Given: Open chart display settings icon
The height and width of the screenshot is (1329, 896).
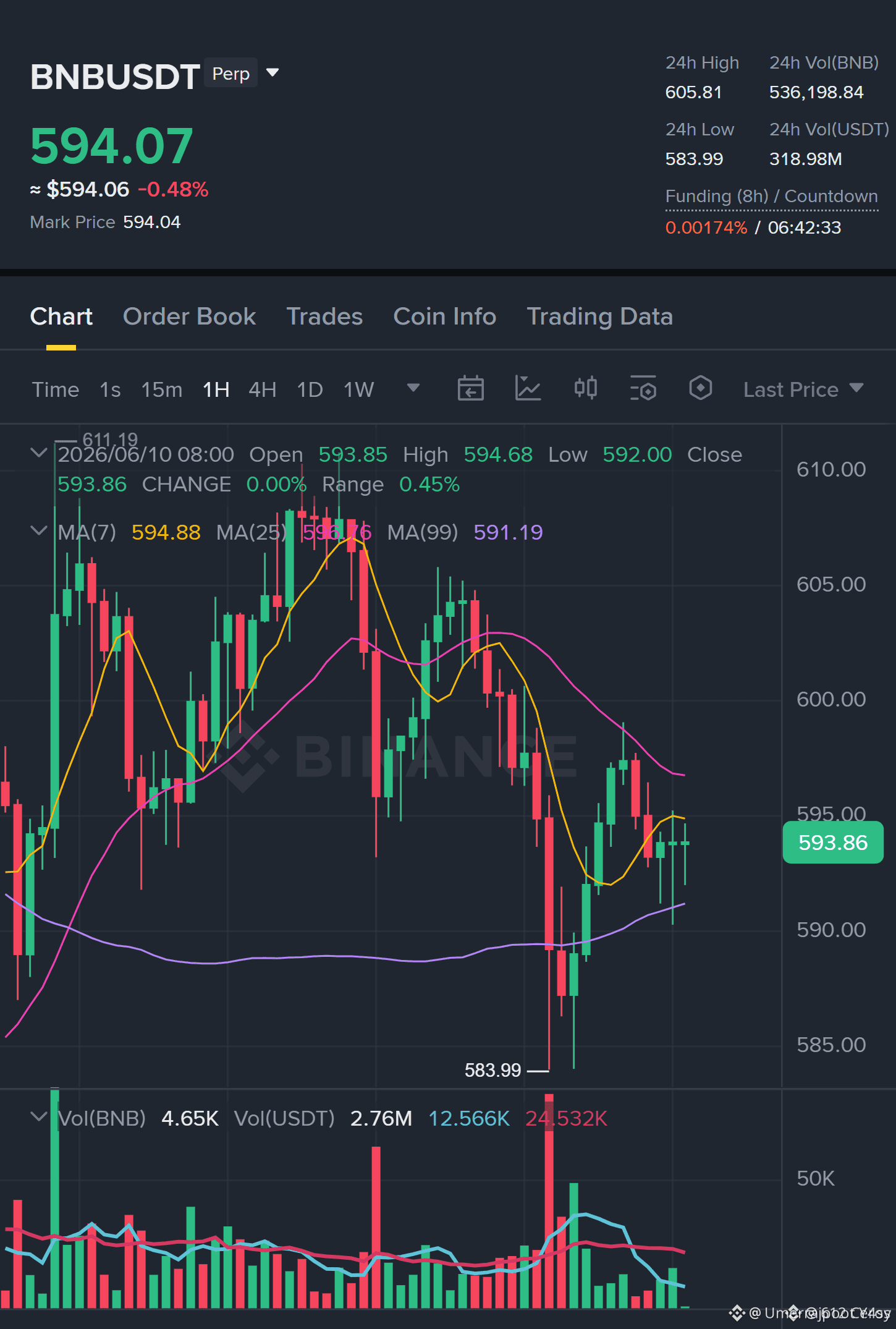Looking at the screenshot, I should 643,389.
